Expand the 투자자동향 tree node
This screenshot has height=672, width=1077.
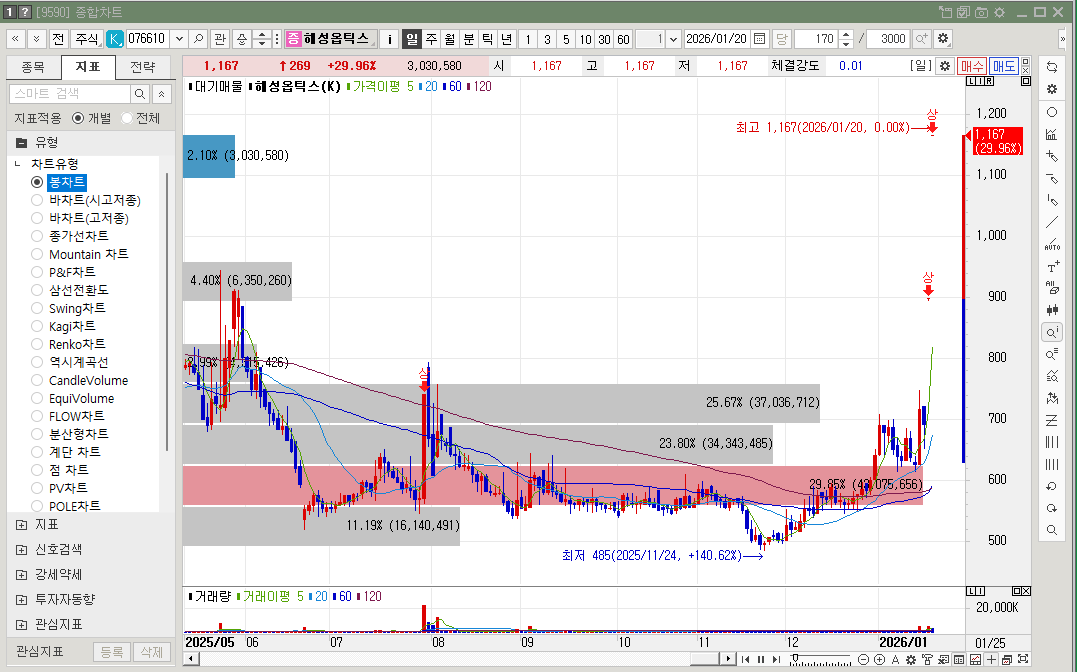(21, 600)
